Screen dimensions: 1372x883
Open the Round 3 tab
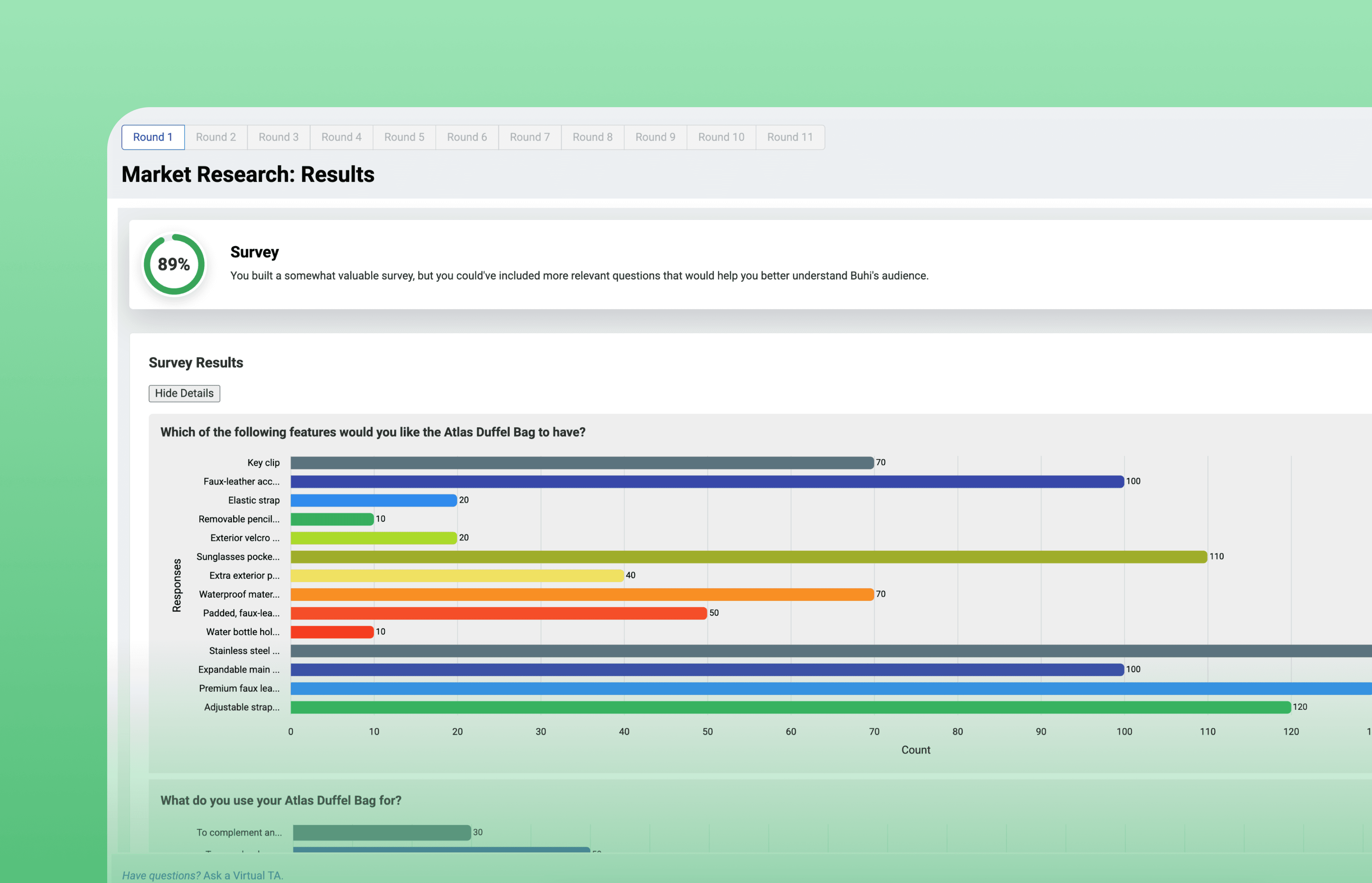[278, 137]
